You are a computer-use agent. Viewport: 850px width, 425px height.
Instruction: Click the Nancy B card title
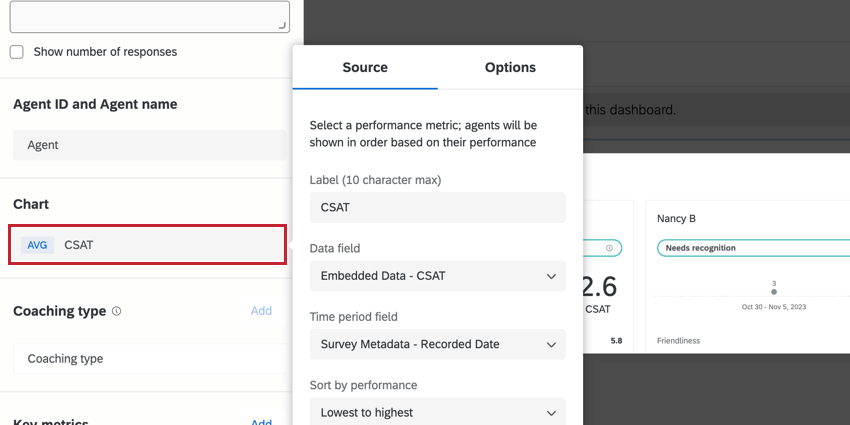[677, 217]
